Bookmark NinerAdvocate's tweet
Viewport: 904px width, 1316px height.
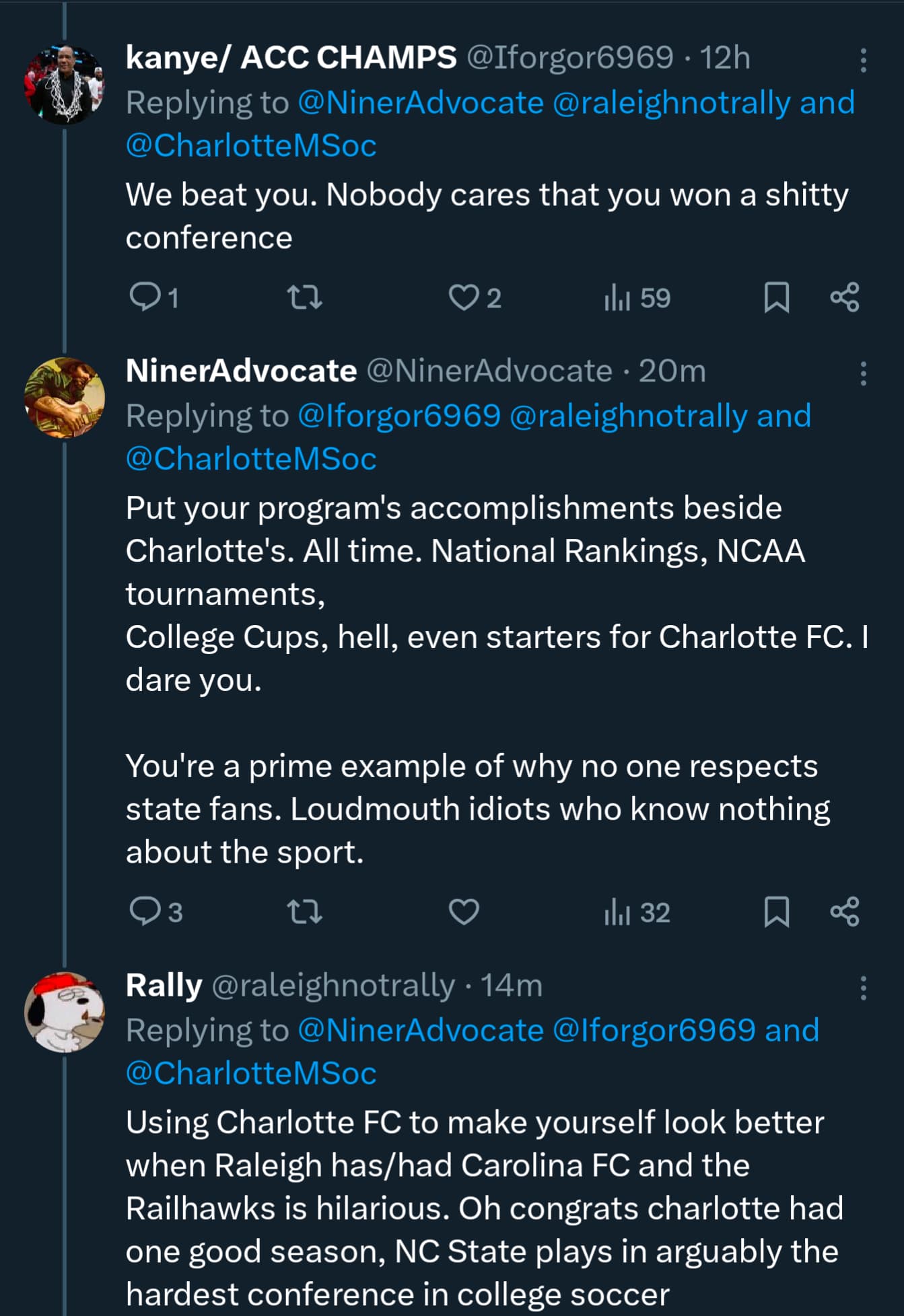[x=776, y=912]
